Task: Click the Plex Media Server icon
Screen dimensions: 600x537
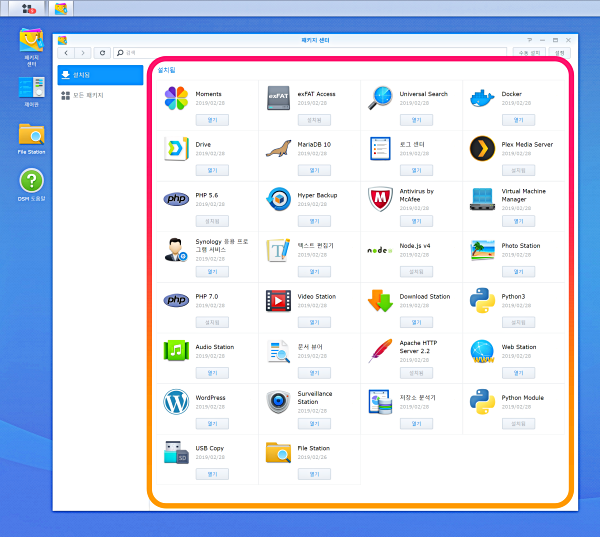Action: pos(482,149)
